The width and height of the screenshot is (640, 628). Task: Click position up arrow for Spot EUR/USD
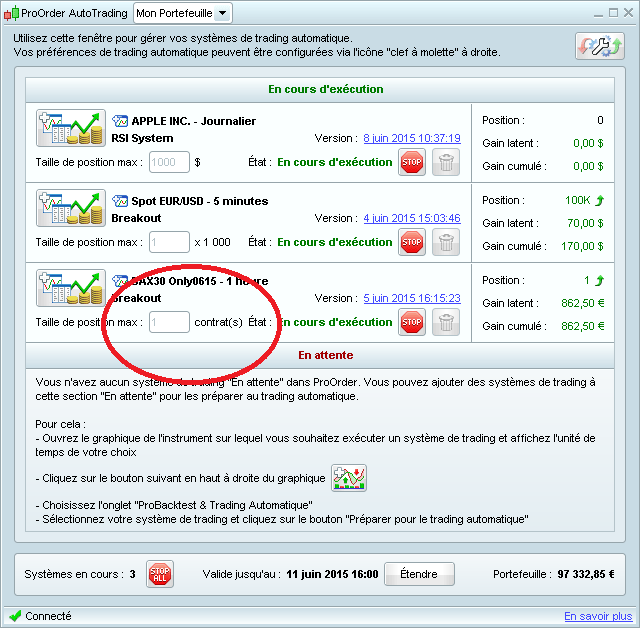click(599, 200)
